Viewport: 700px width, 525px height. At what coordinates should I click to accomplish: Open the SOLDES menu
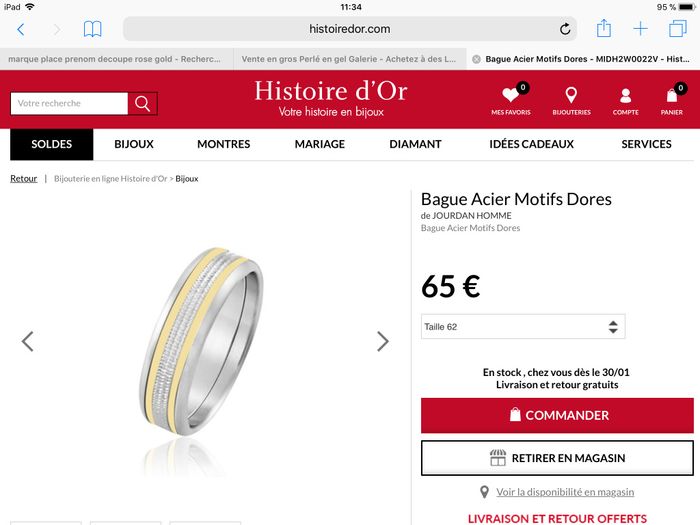tap(52, 144)
